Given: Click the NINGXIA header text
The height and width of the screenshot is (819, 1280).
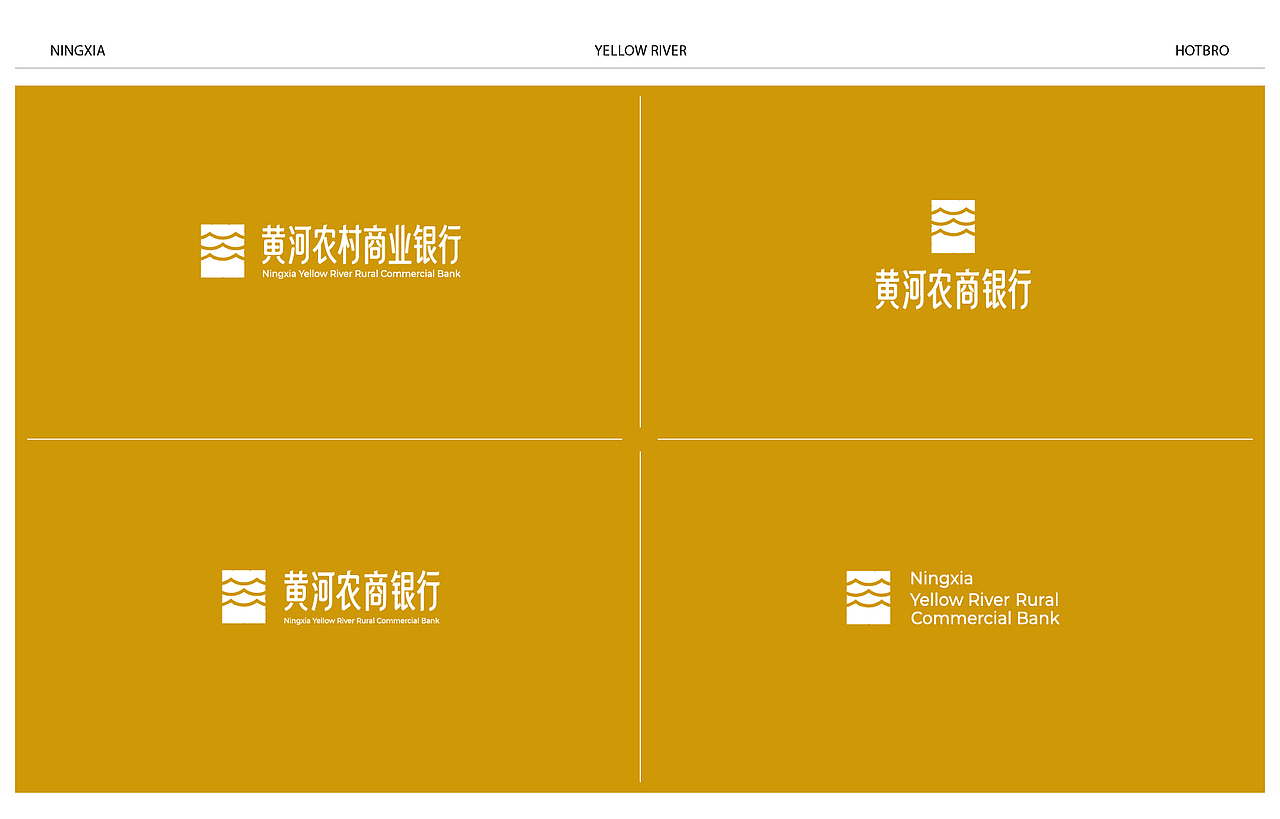Looking at the screenshot, I should (77, 50).
